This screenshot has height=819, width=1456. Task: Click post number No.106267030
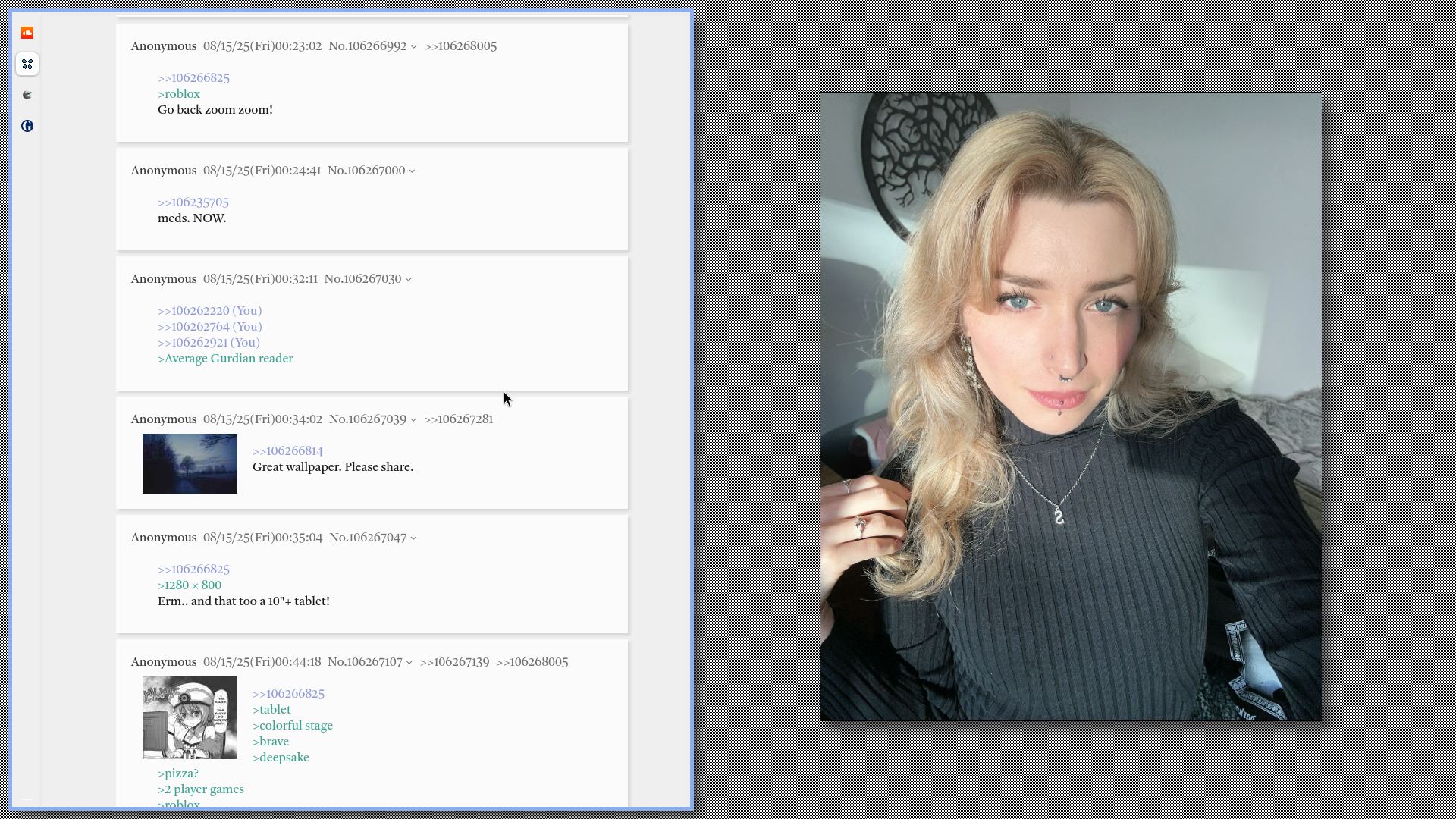point(362,279)
